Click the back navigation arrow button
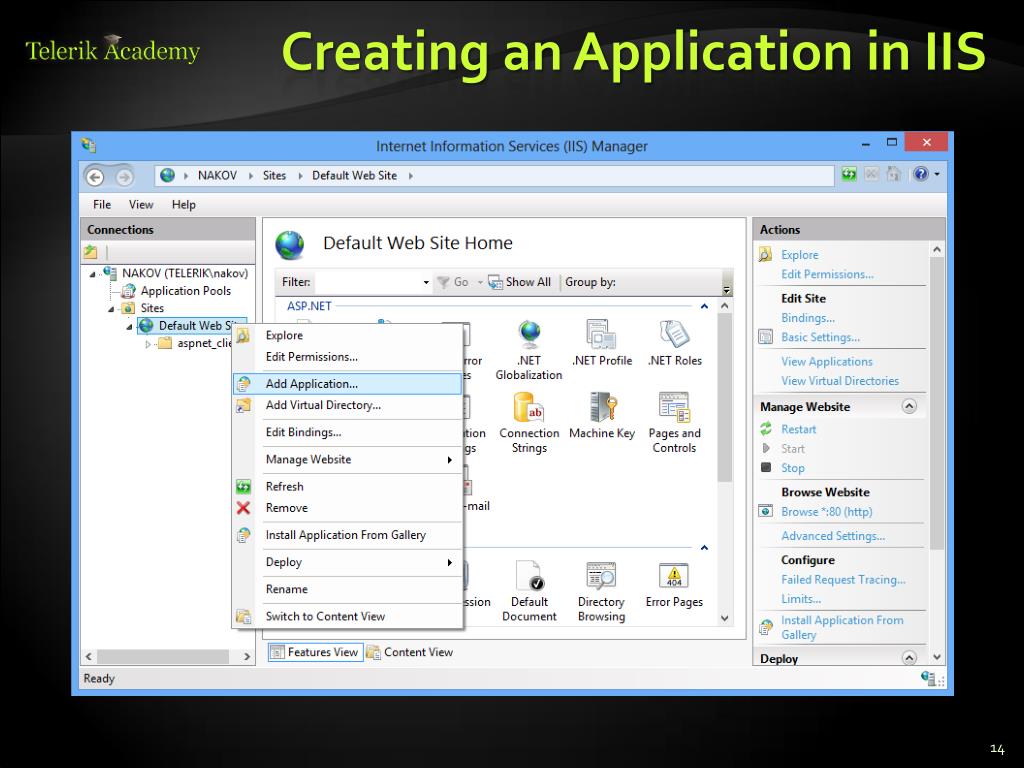Screen dimensions: 1024x768 coord(95,176)
